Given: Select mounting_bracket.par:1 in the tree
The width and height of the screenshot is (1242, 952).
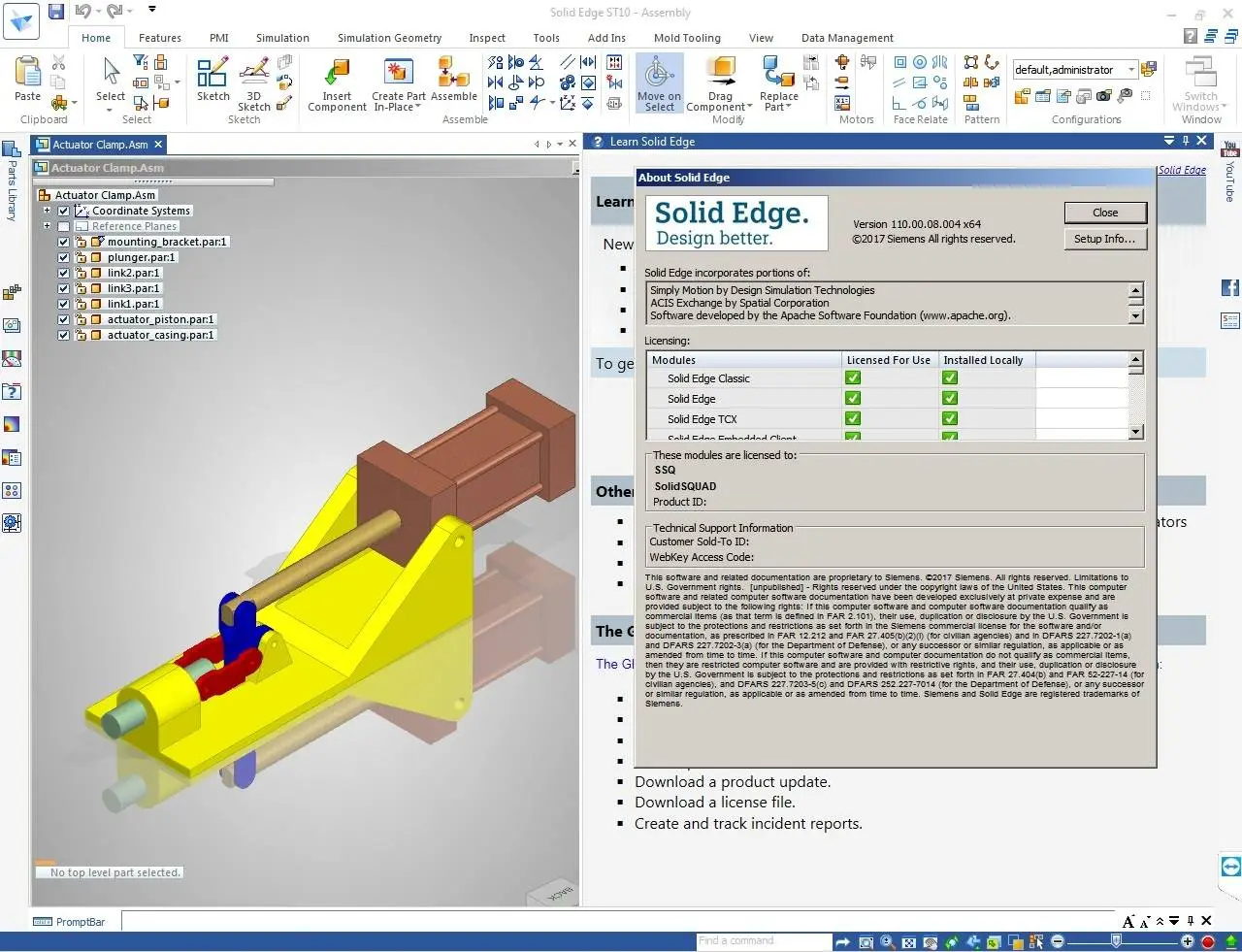Looking at the screenshot, I should pyautogui.click(x=167, y=242).
